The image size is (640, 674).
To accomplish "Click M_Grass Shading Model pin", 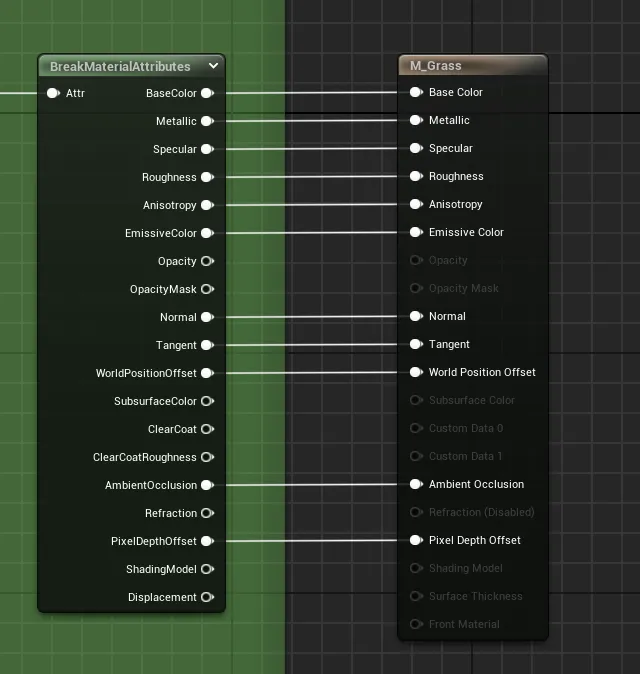I will (x=416, y=568).
